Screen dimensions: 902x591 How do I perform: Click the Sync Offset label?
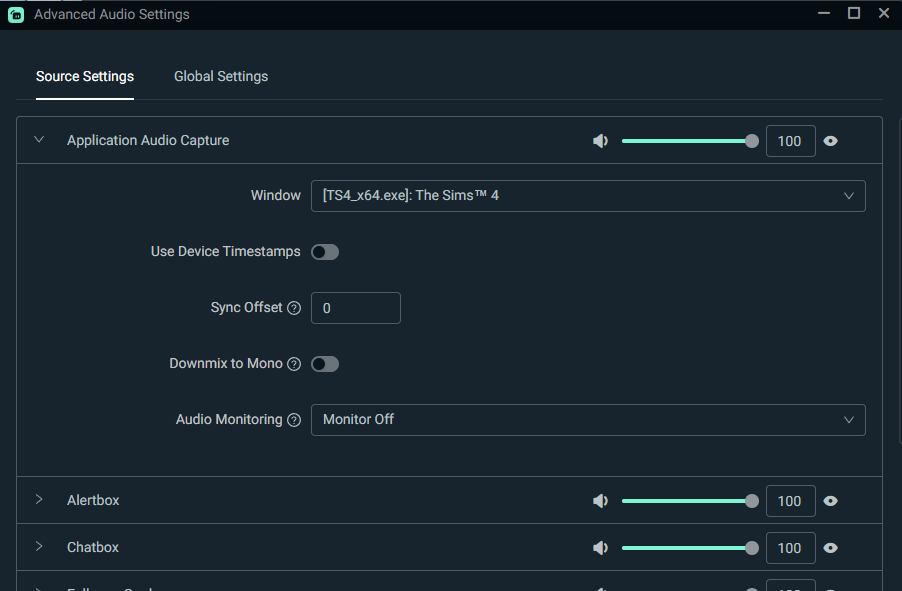tap(246, 307)
